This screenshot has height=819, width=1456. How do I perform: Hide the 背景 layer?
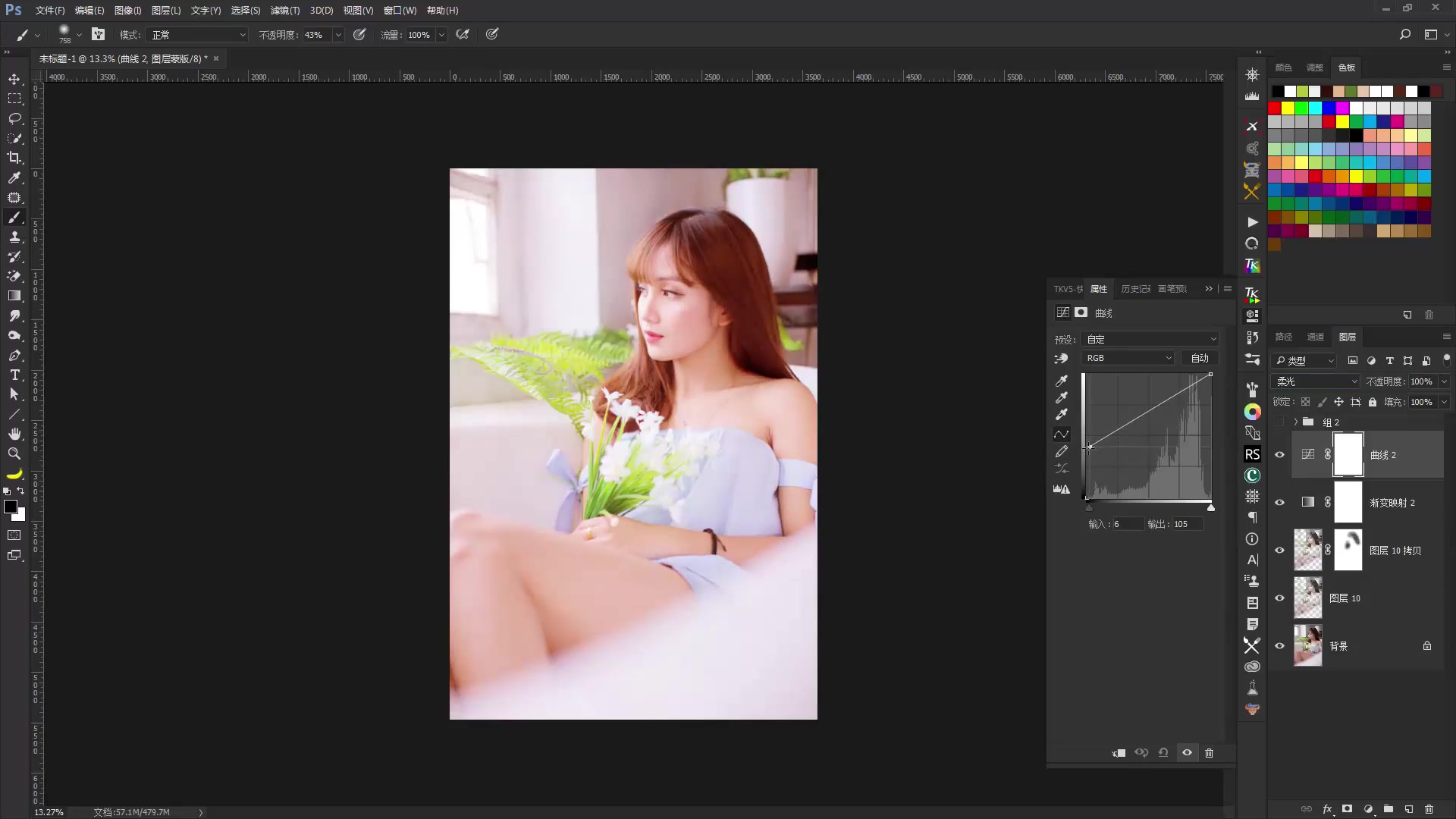1280,646
